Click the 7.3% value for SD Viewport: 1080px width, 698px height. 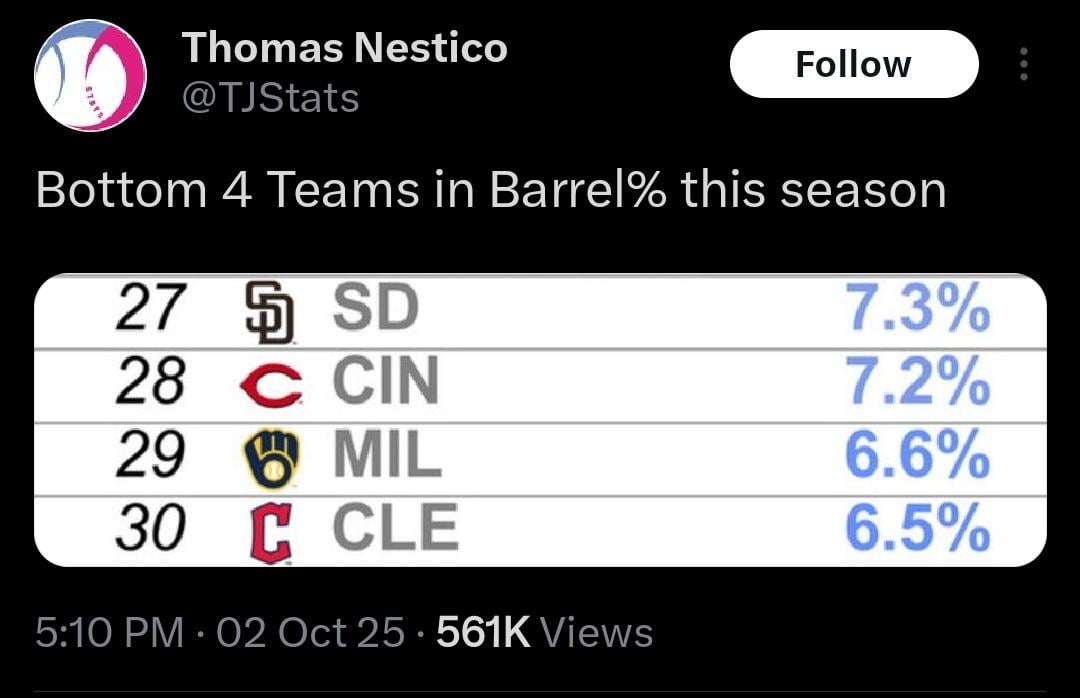[x=916, y=310]
